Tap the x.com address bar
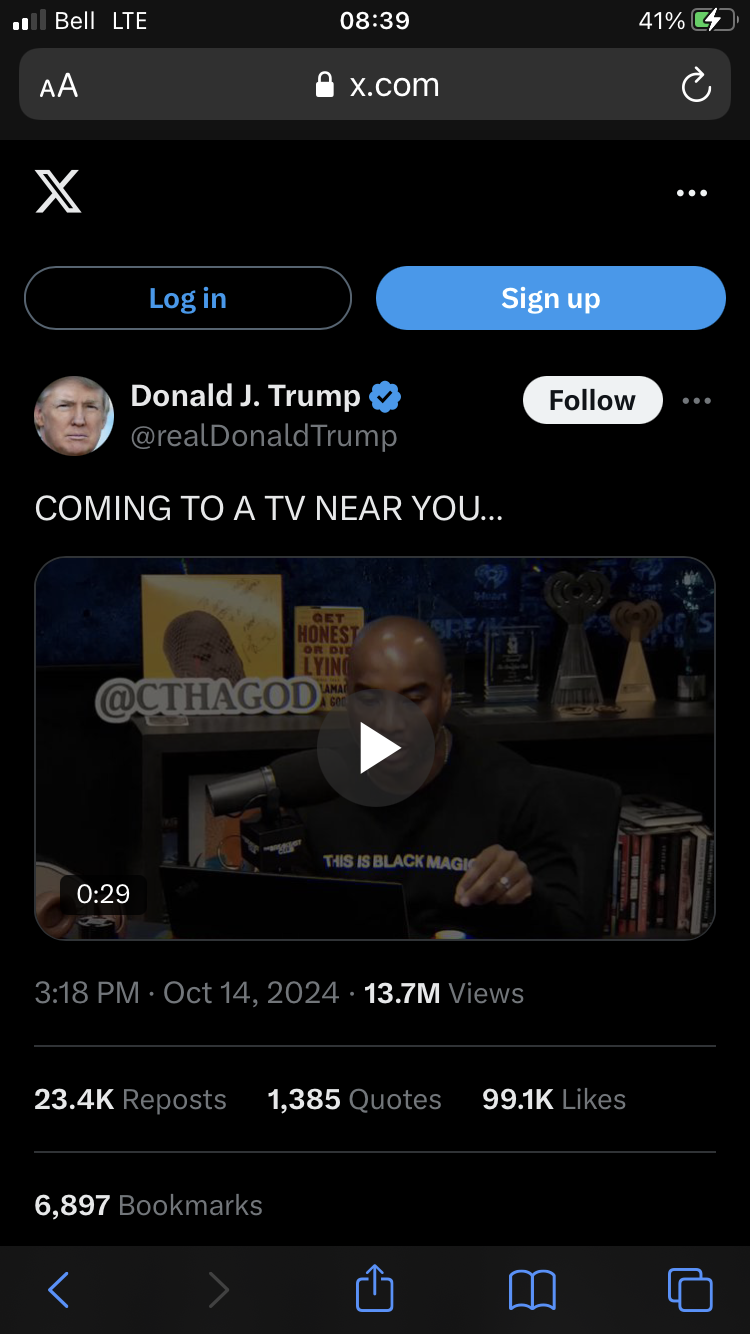This screenshot has height=1334, width=750. [375, 85]
